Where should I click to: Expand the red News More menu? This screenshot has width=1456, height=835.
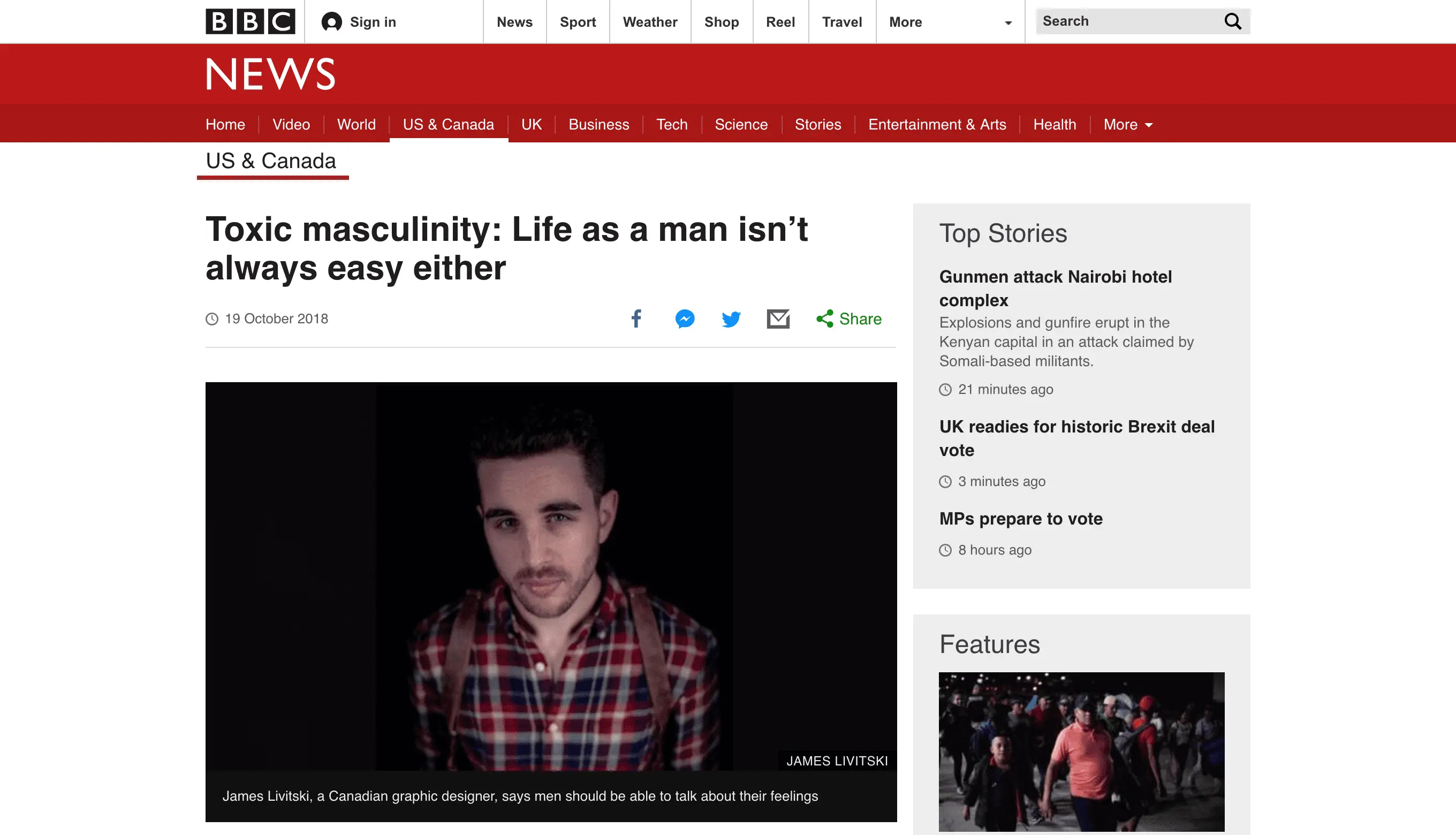click(x=1127, y=124)
